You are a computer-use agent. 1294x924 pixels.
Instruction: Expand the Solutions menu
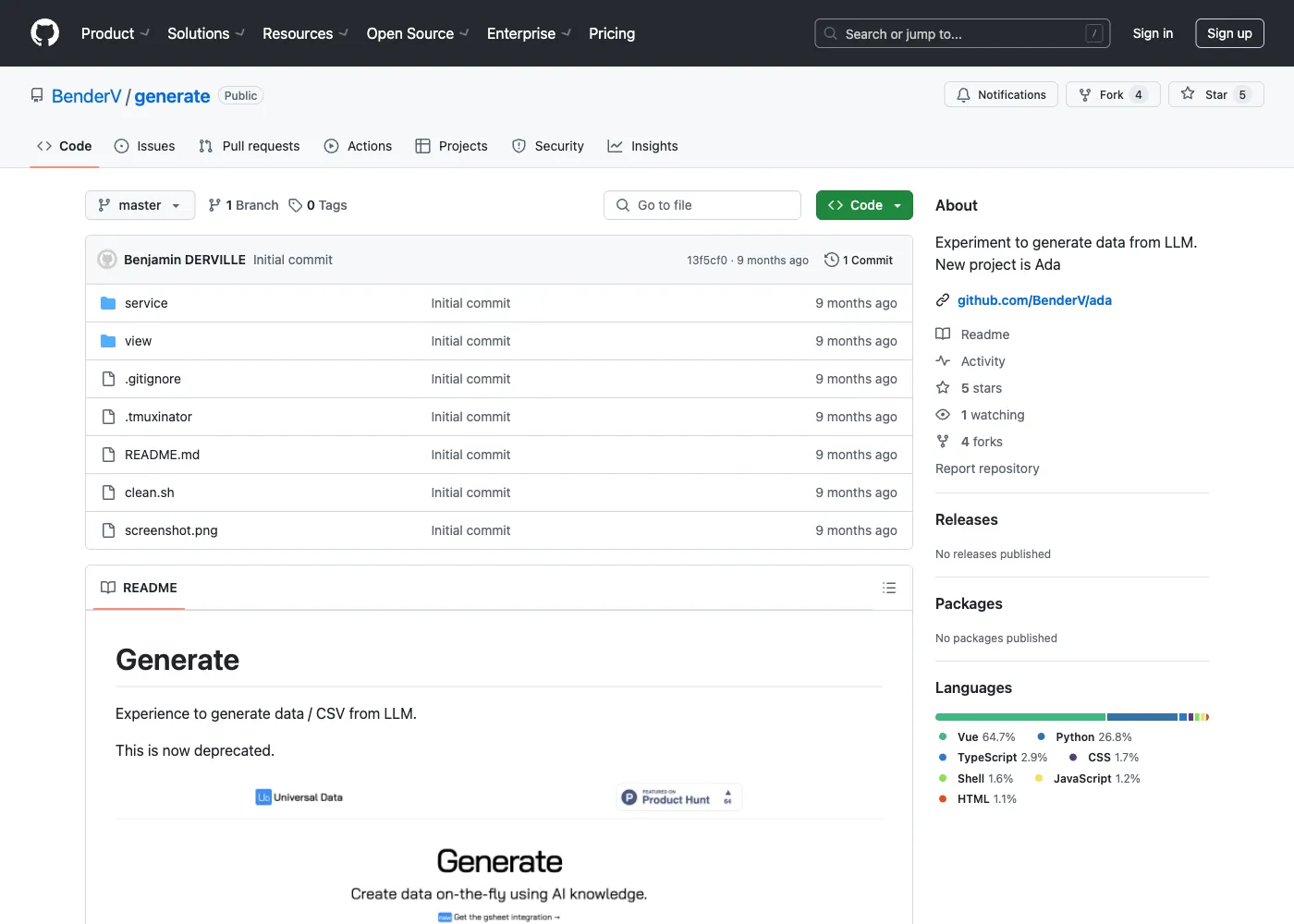coord(206,33)
